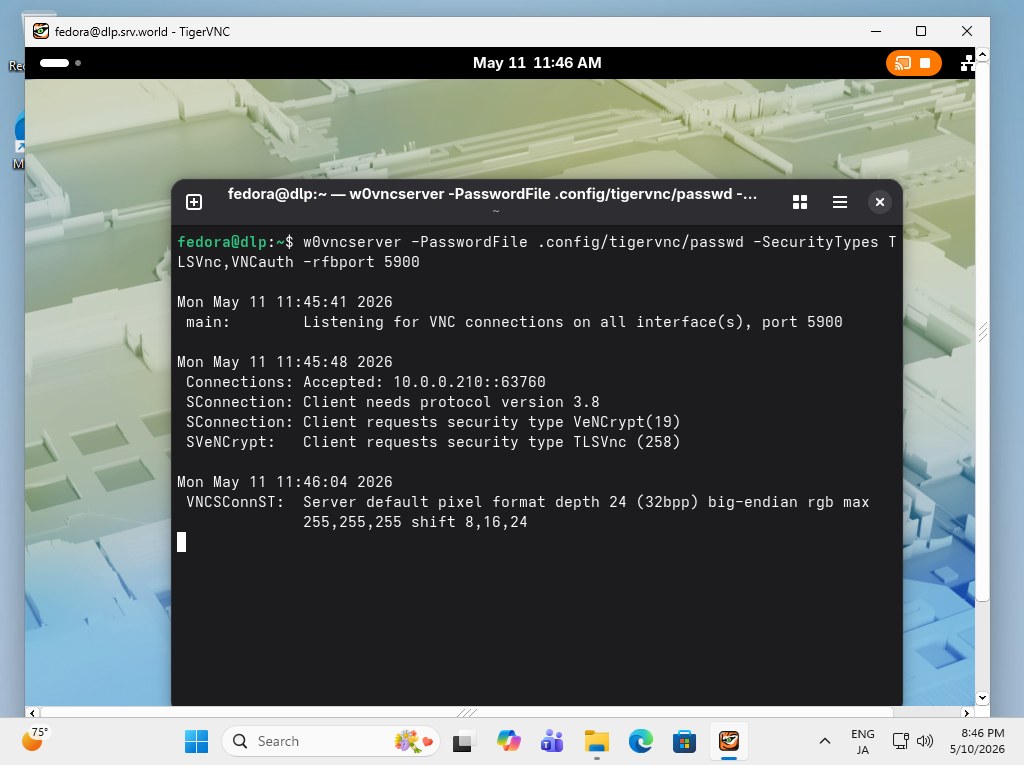
Task: Open the volume control in system tray
Action: click(x=925, y=741)
